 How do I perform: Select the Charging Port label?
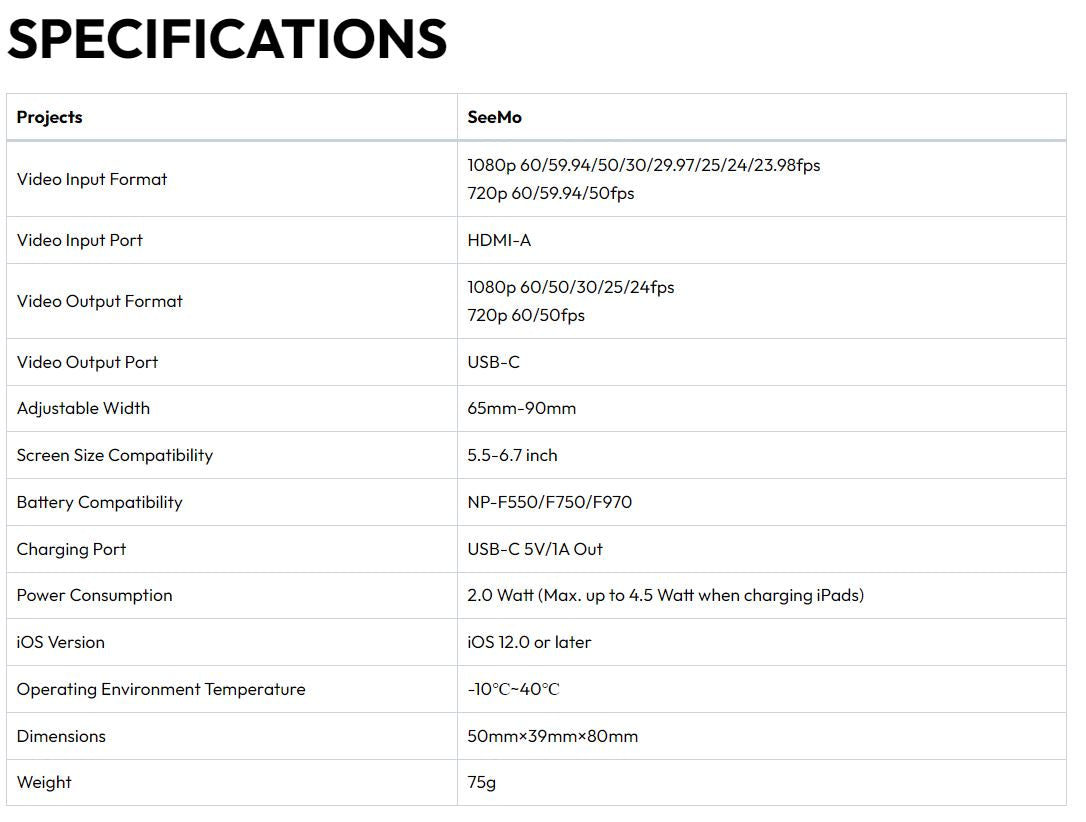click(x=71, y=549)
